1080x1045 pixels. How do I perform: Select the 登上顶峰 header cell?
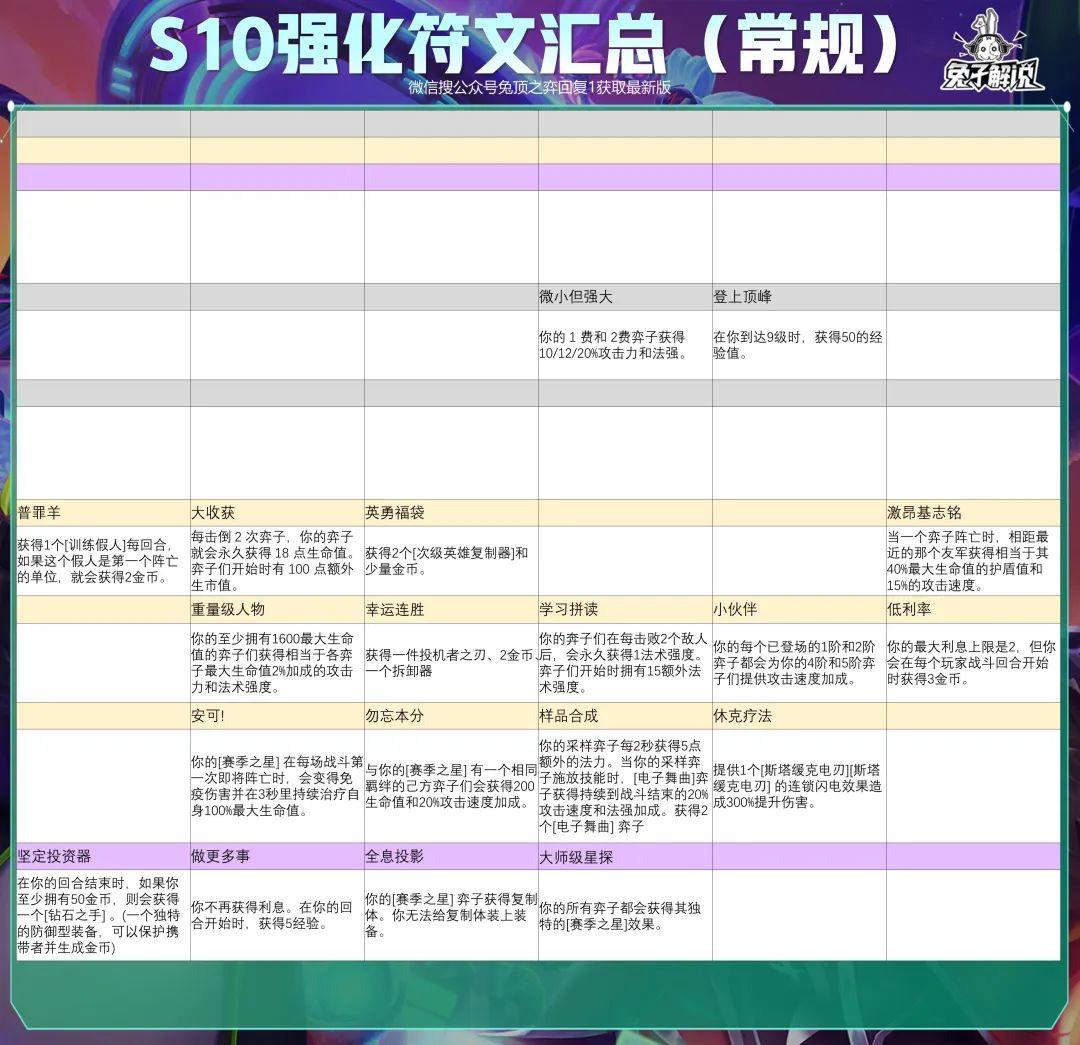(x=799, y=297)
